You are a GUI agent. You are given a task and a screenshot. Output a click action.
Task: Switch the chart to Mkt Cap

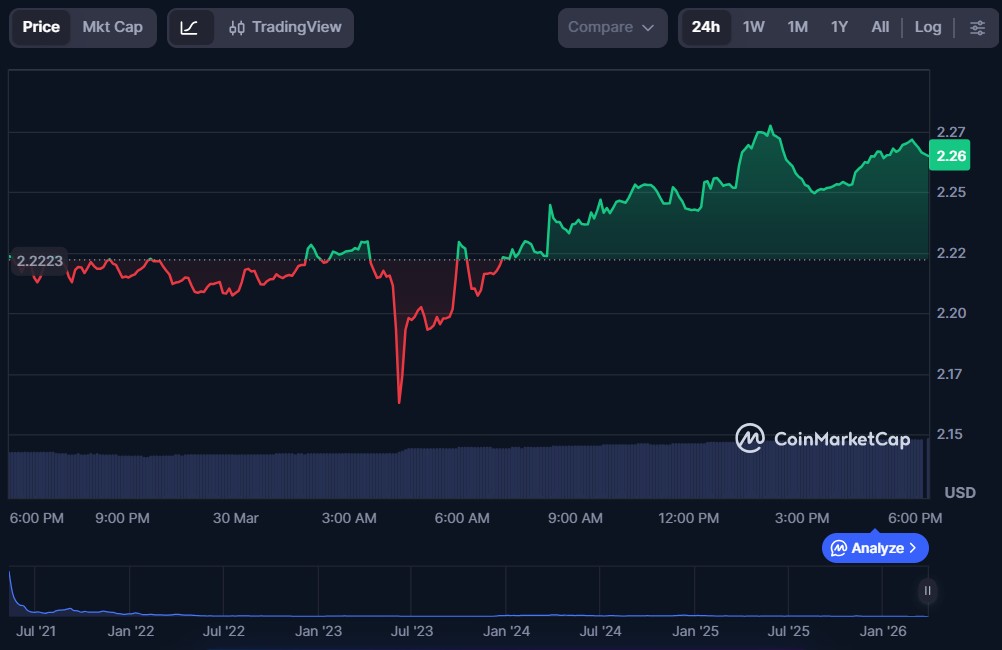pos(112,28)
